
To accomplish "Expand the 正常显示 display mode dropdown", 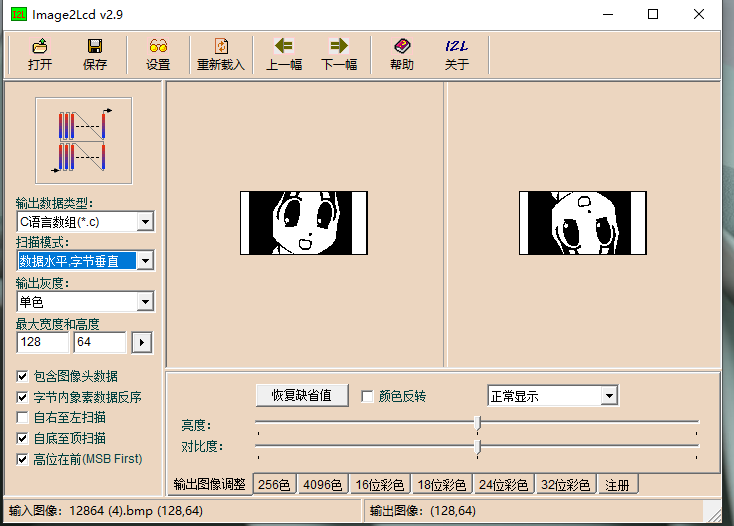I will pos(609,396).
